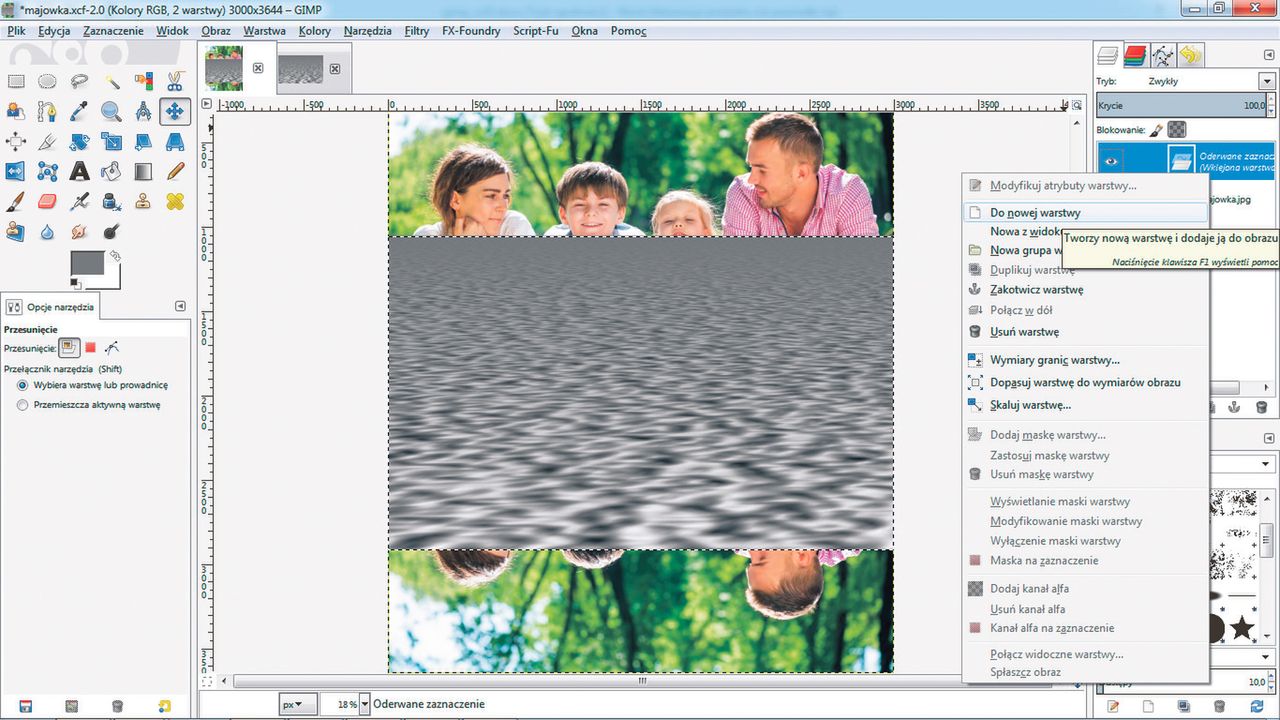This screenshot has width=1280, height=720.
Task: Select the Measure compass tool
Action: pyautogui.click(x=143, y=112)
